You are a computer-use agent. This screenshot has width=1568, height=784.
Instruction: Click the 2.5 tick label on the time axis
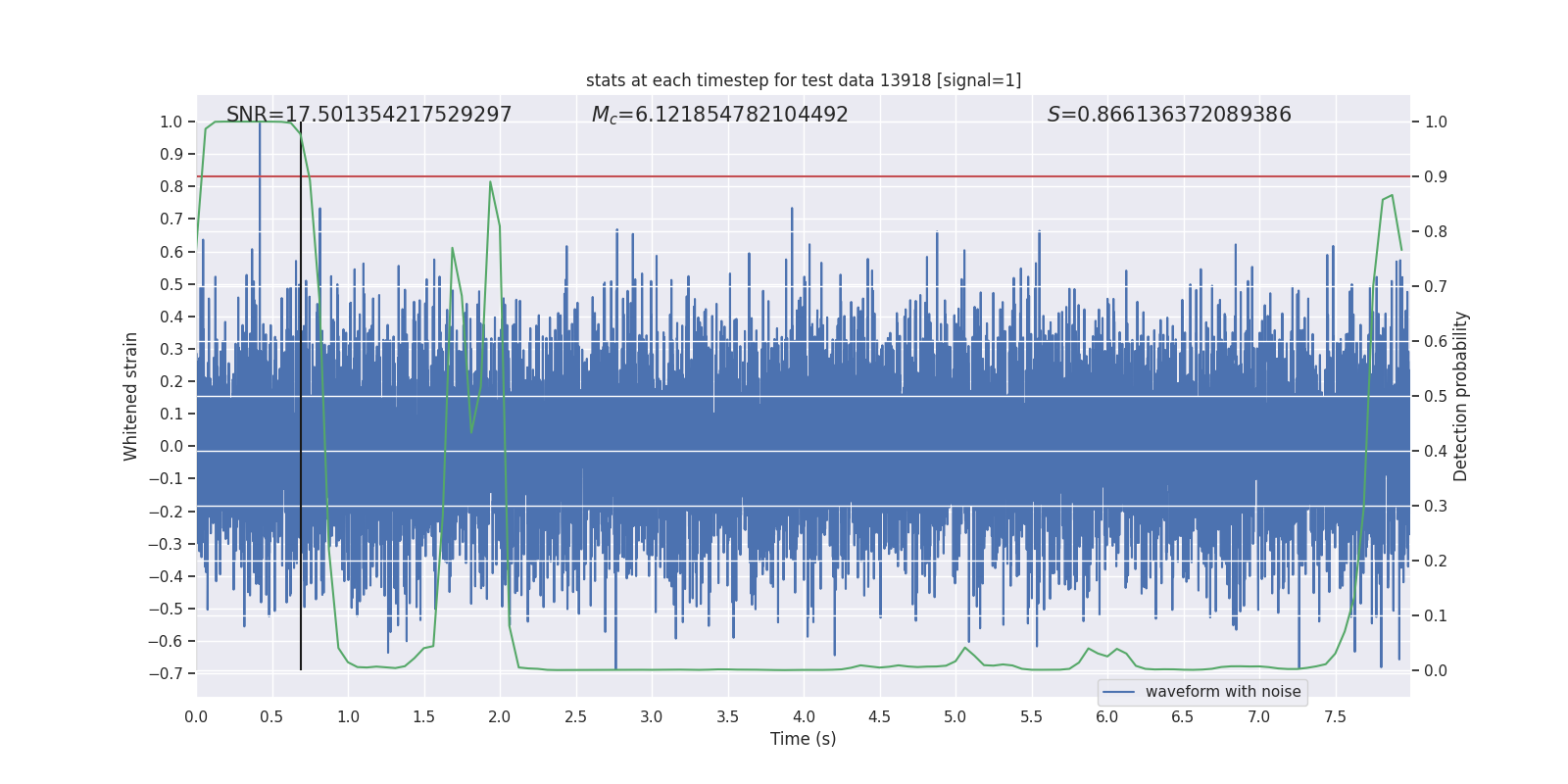tap(575, 716)
